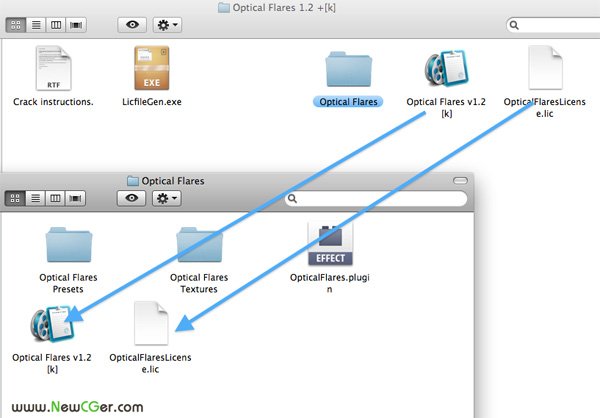
Task: Click the 'Optical Flares Presets' name label
Action: click(x=68, y=283)
